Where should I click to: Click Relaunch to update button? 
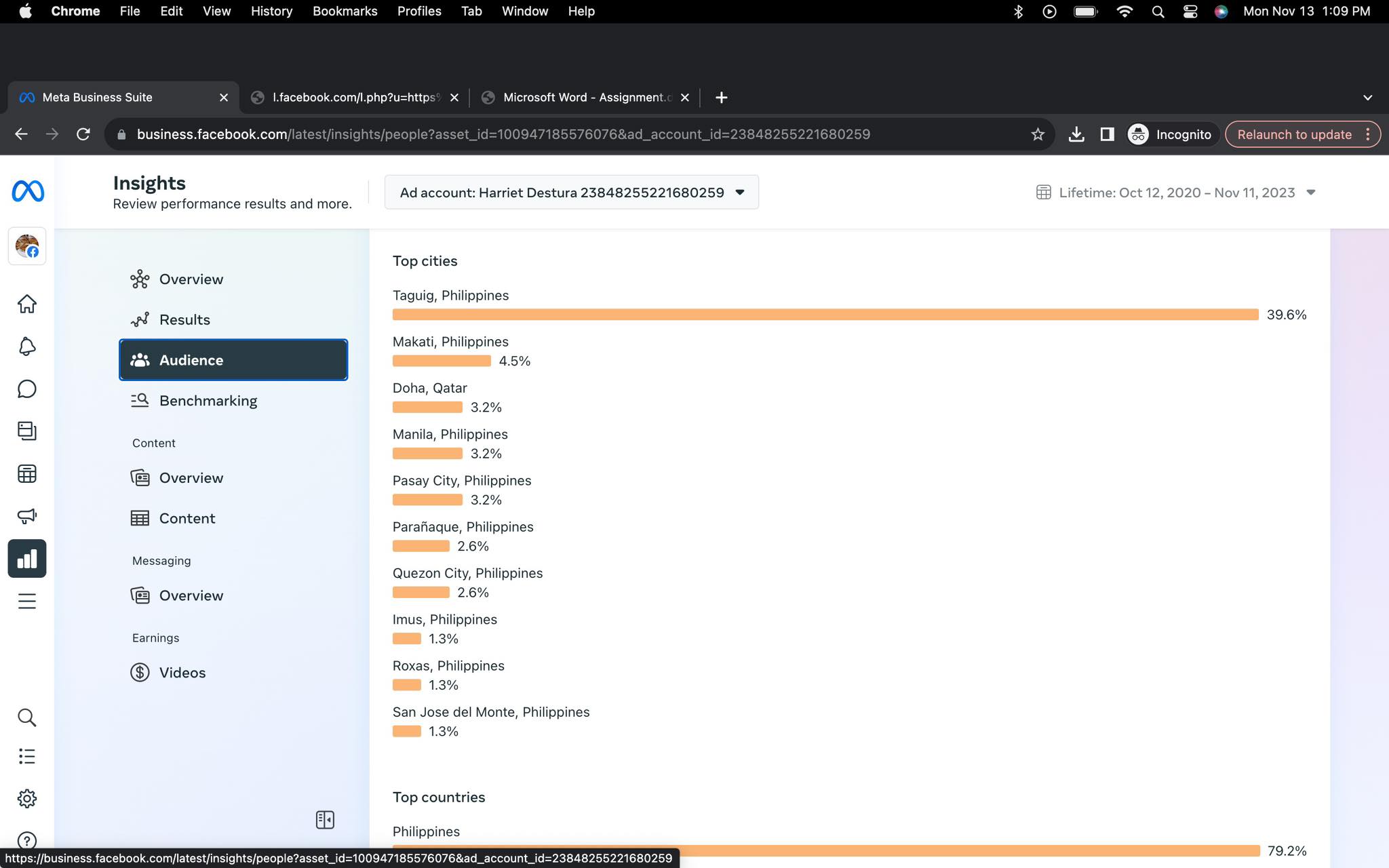click(1294, 134)
